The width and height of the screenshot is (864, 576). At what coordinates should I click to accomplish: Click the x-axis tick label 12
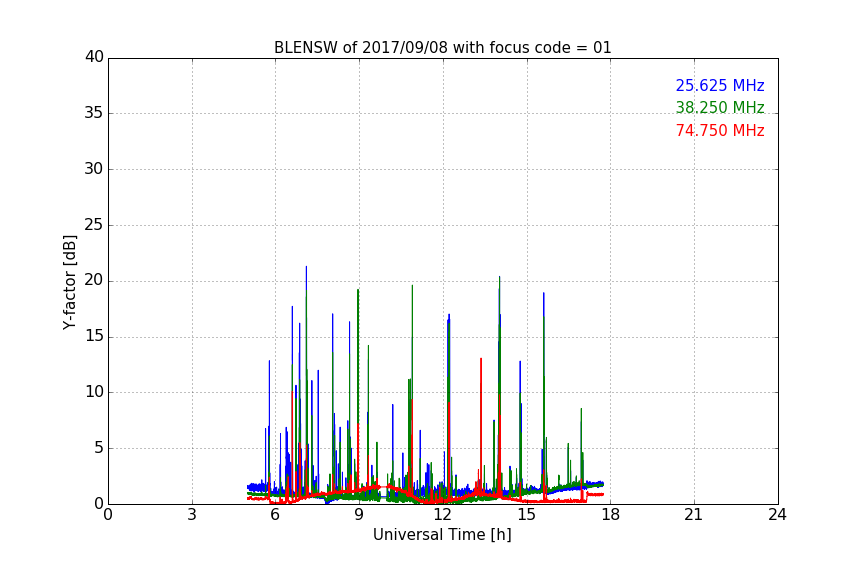(443, 515)
